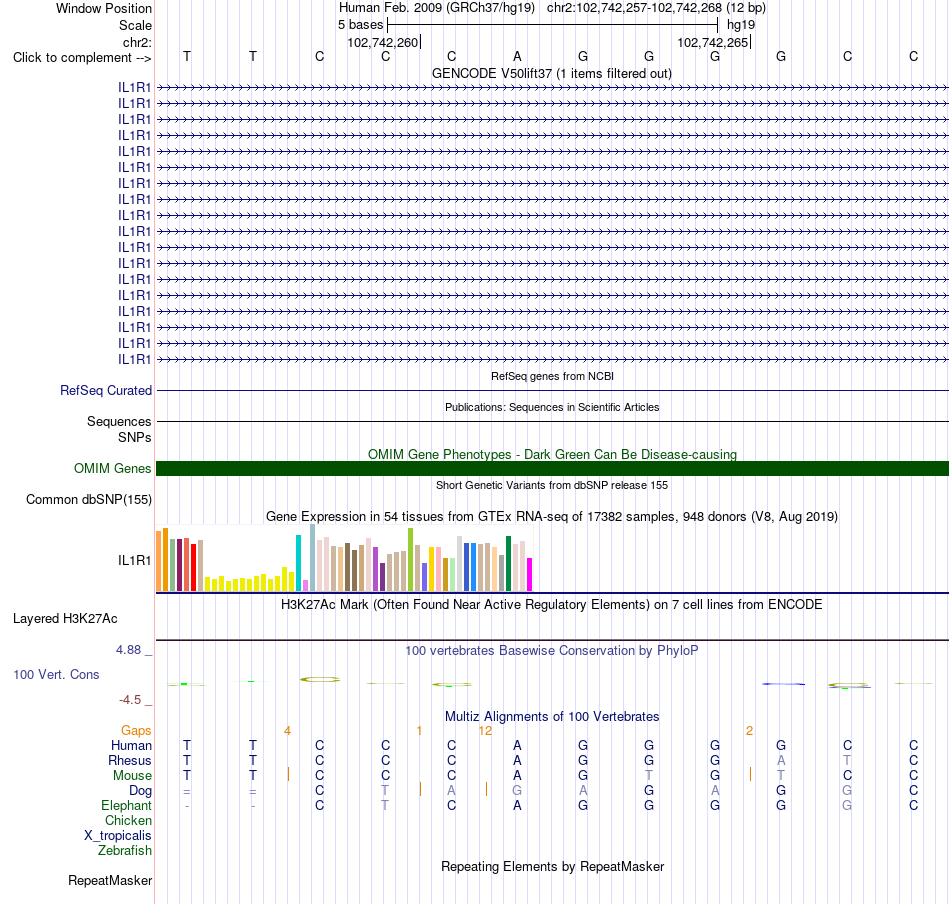This screenshot has width=950, height=904.
Task: Click the magenta bar in the GTEx chart
Action: (530, 574)
